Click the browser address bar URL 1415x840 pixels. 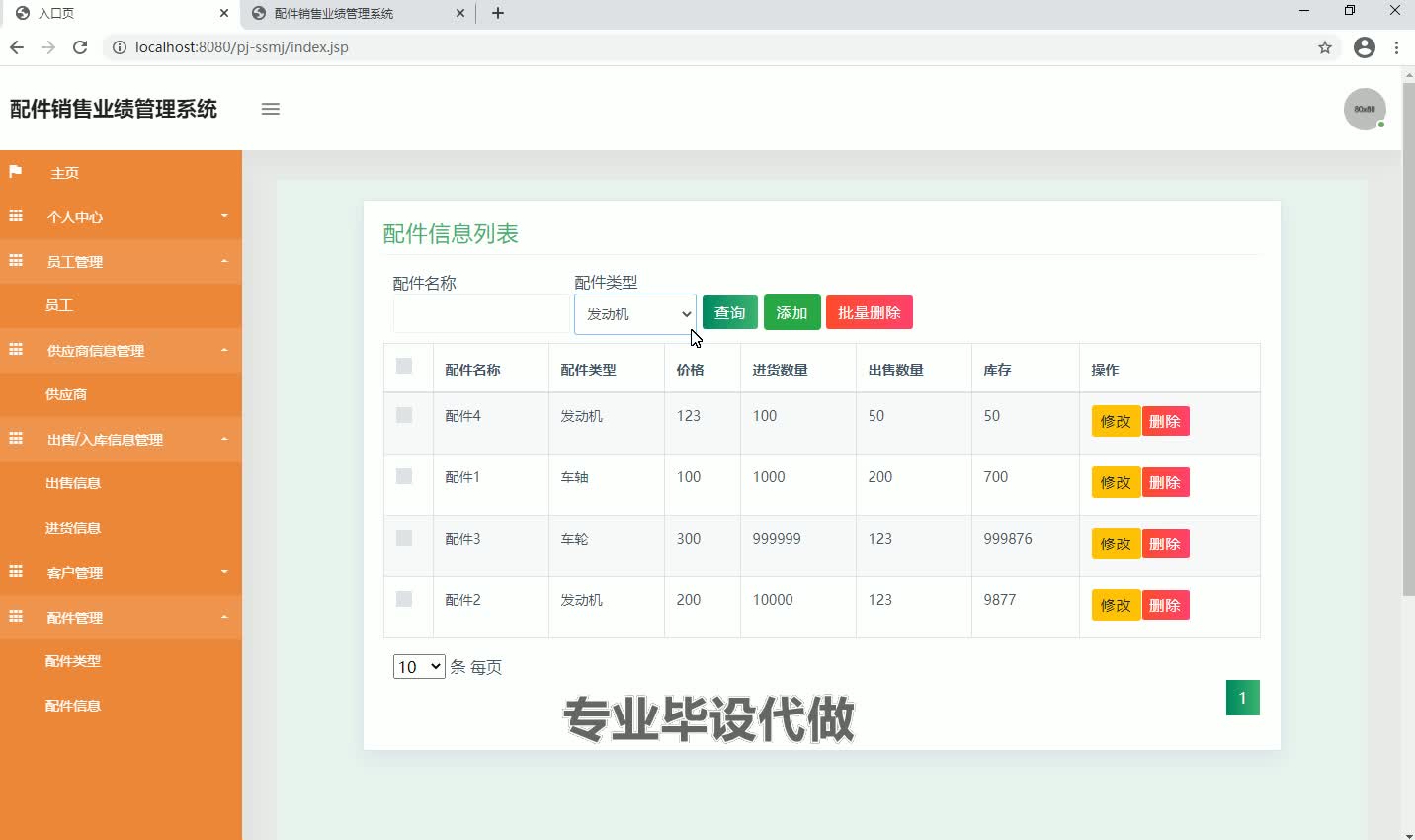pyautogui.click(x=242, y=46)
